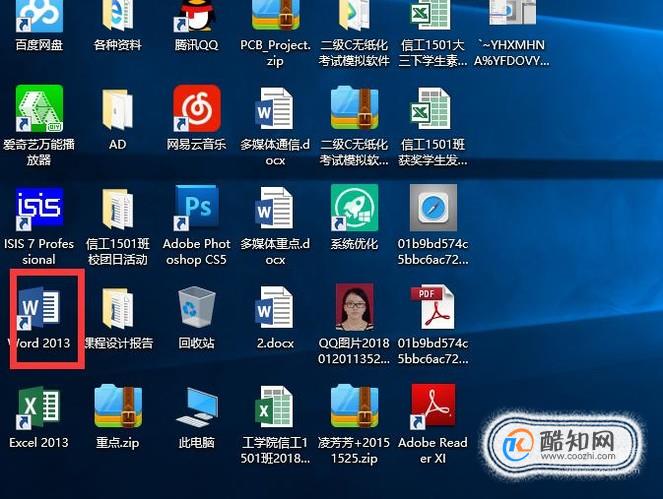Select the 信工1501大三下学生素... Excel file
Viewport: 663px width, 499px height.
[x=432, y=16]
